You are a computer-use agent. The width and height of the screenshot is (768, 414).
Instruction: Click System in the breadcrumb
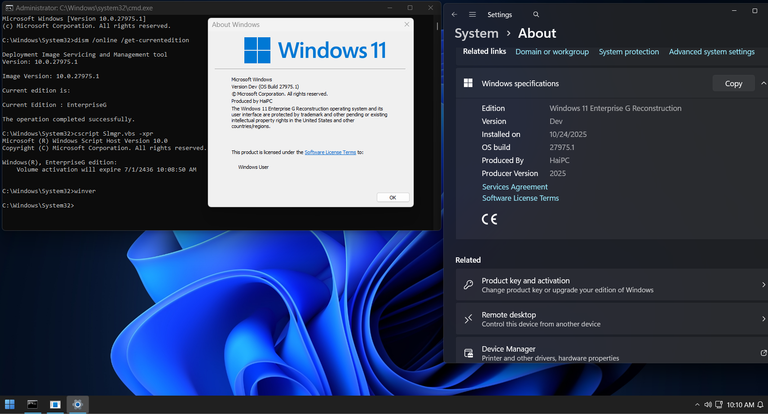coord(476,33)
